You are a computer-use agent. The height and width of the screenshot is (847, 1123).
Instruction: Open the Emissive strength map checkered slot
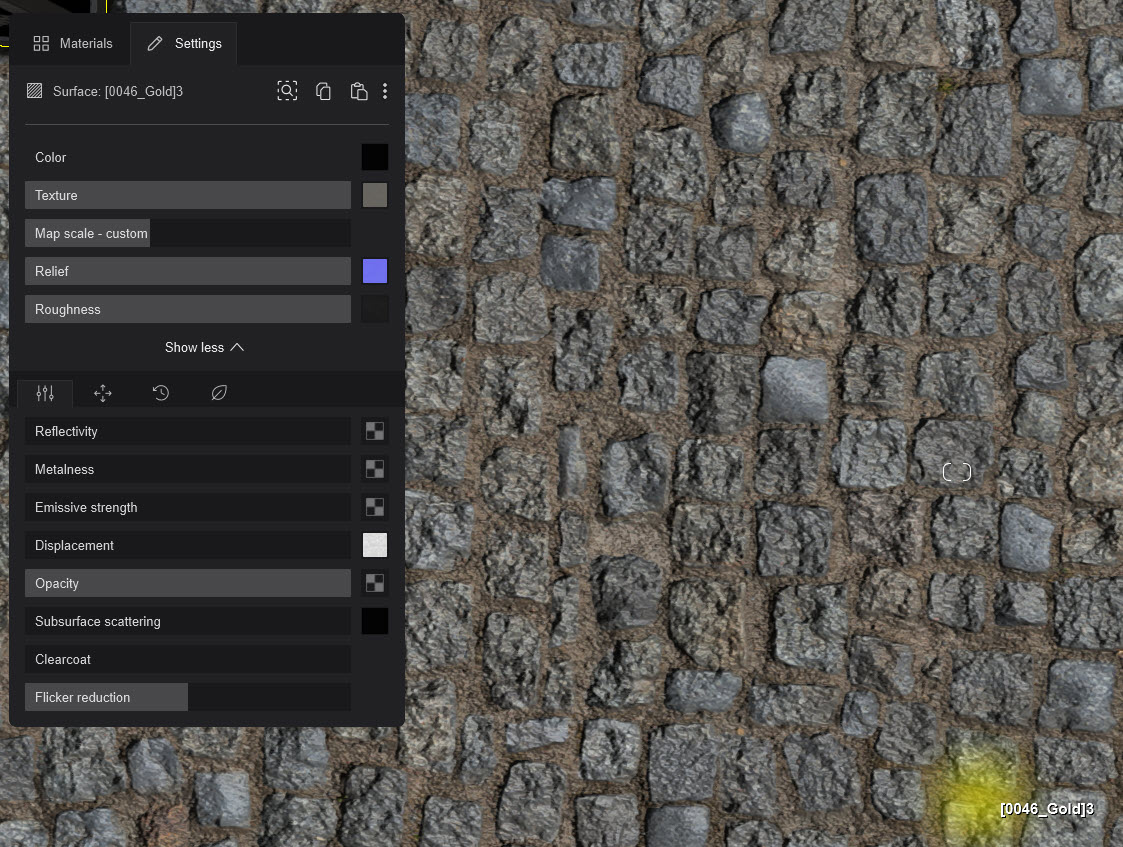click(375, 507)
